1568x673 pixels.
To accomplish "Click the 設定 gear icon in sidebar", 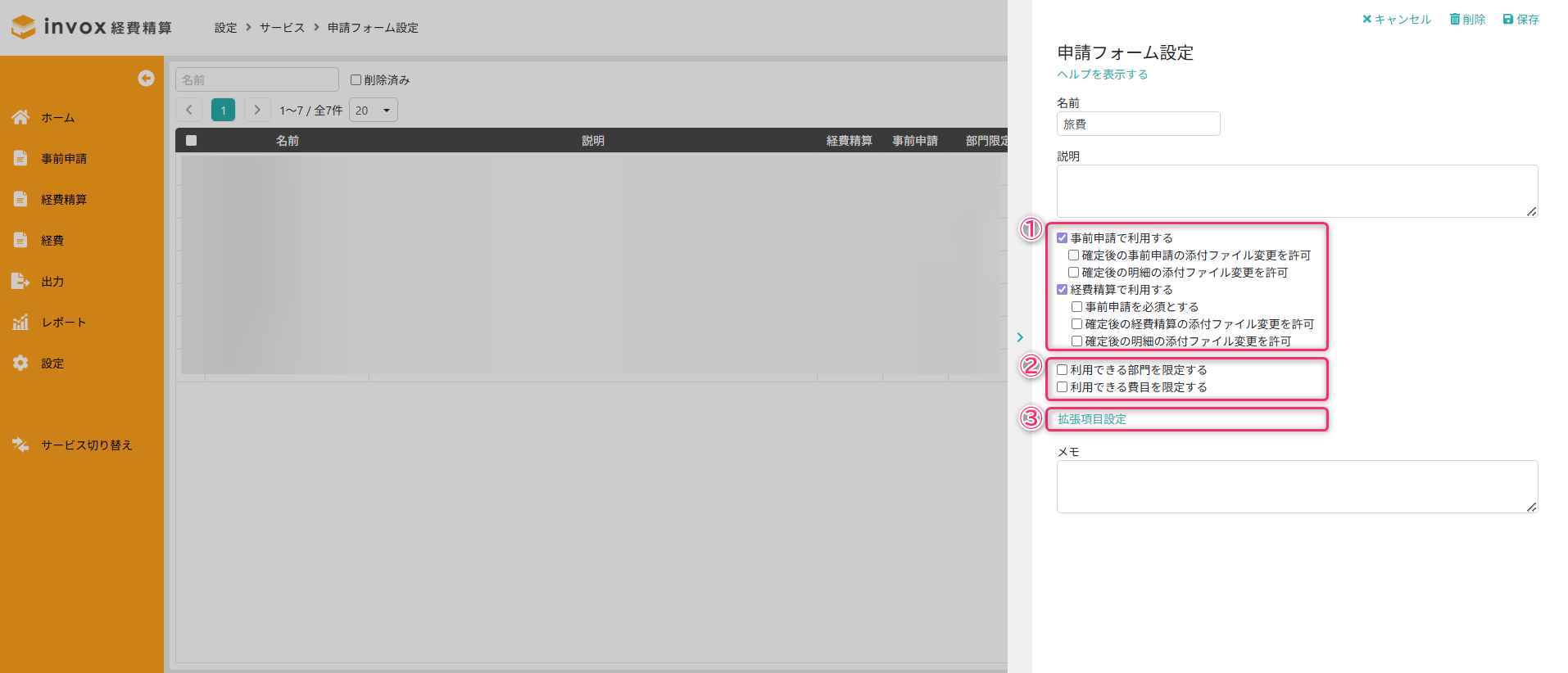I will pos(20,363).
